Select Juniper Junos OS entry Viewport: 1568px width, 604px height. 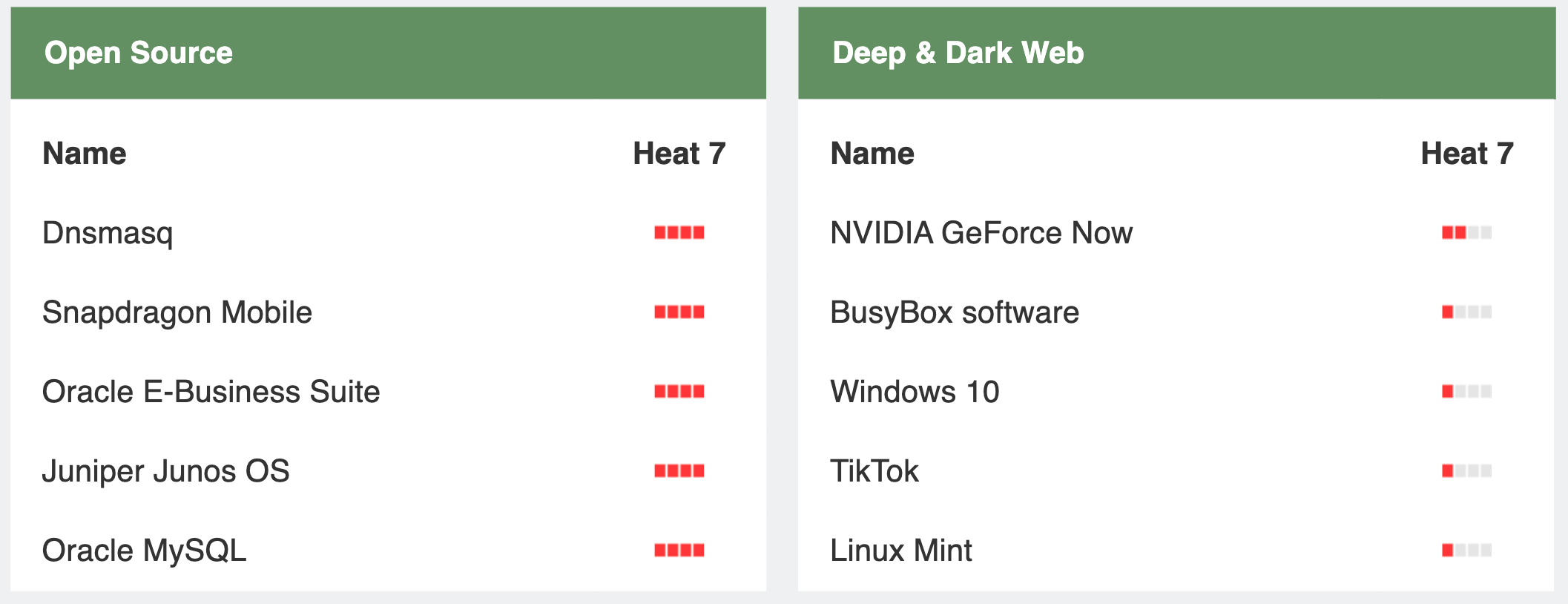166,471
